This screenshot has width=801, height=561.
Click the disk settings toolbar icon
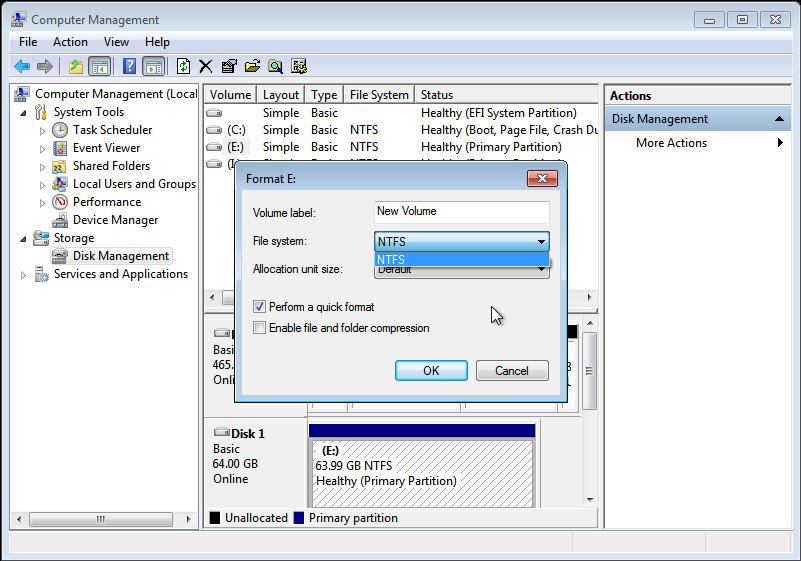299,66
